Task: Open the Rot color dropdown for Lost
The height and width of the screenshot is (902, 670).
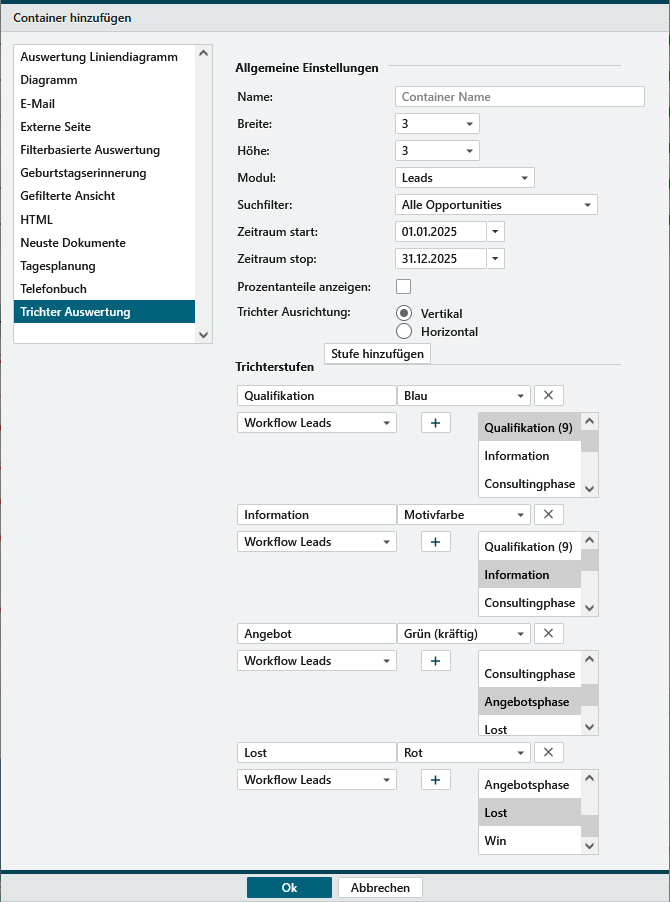Action: click(464, 753)
